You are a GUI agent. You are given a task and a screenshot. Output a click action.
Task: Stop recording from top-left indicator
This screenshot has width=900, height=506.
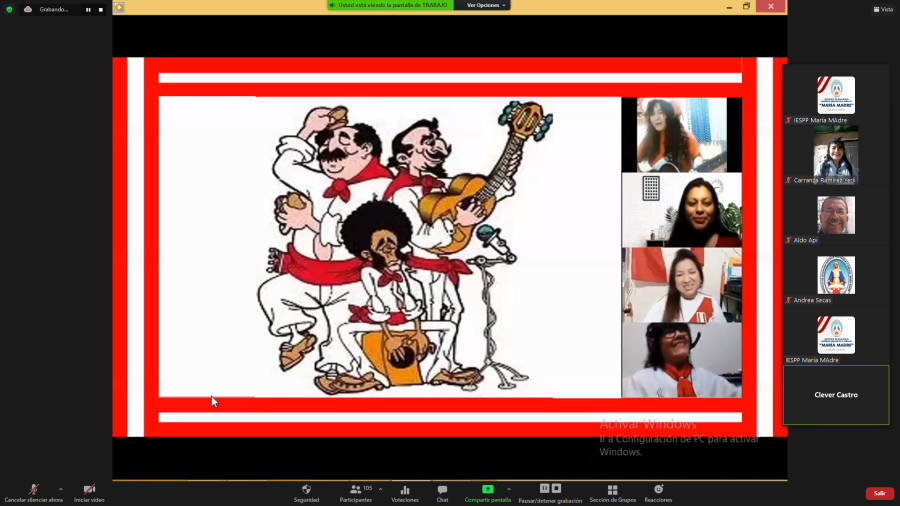click(x=100, y=9)
